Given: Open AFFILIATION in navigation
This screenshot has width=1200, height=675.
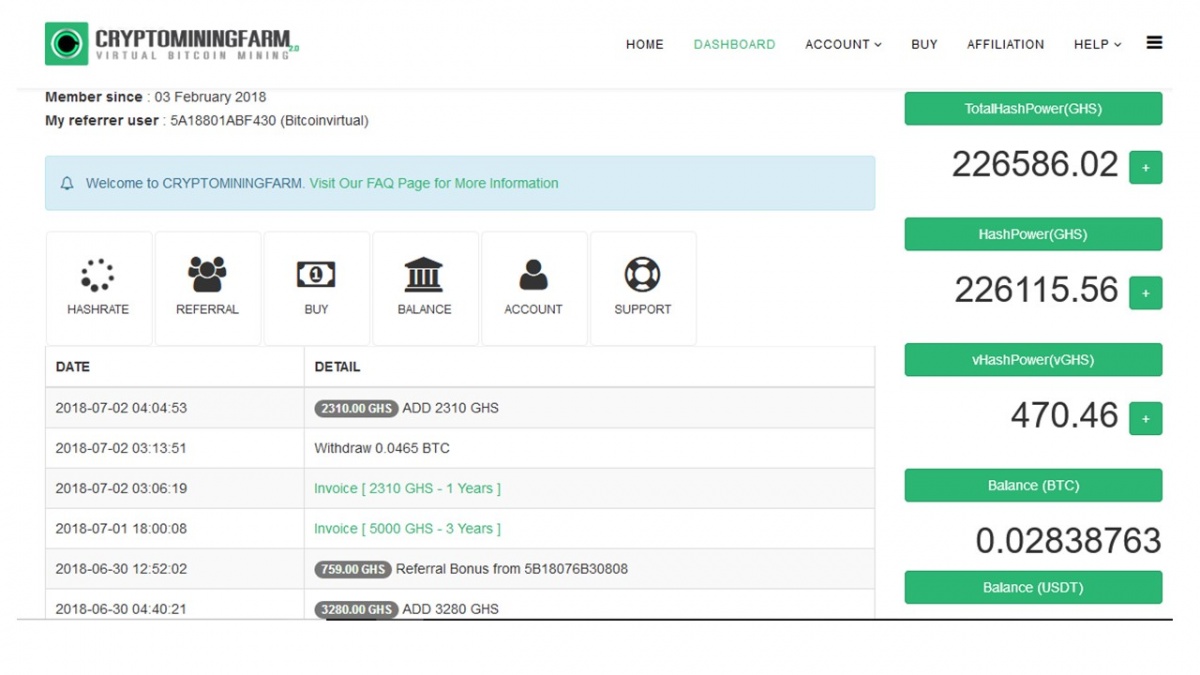Looking at the screenshot, I should (x=1006, y=44).
